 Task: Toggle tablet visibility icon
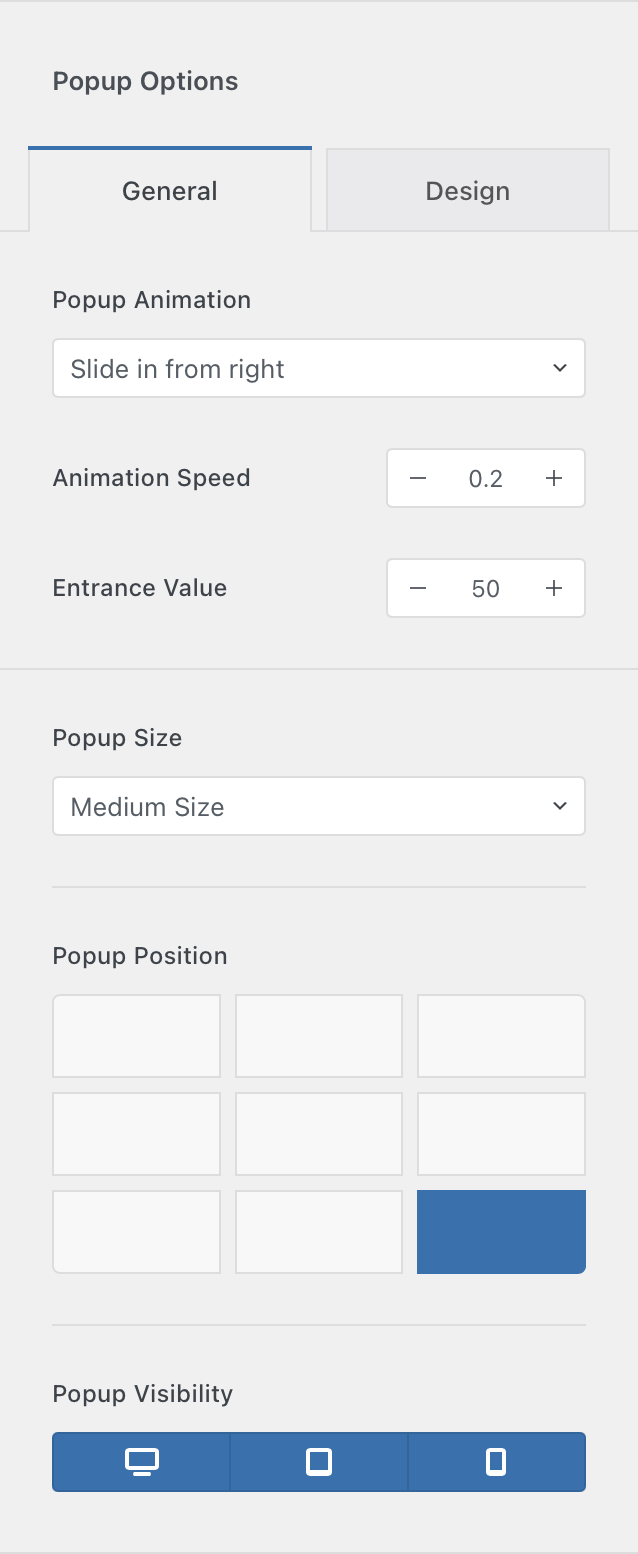click(x=319, y=1462)
